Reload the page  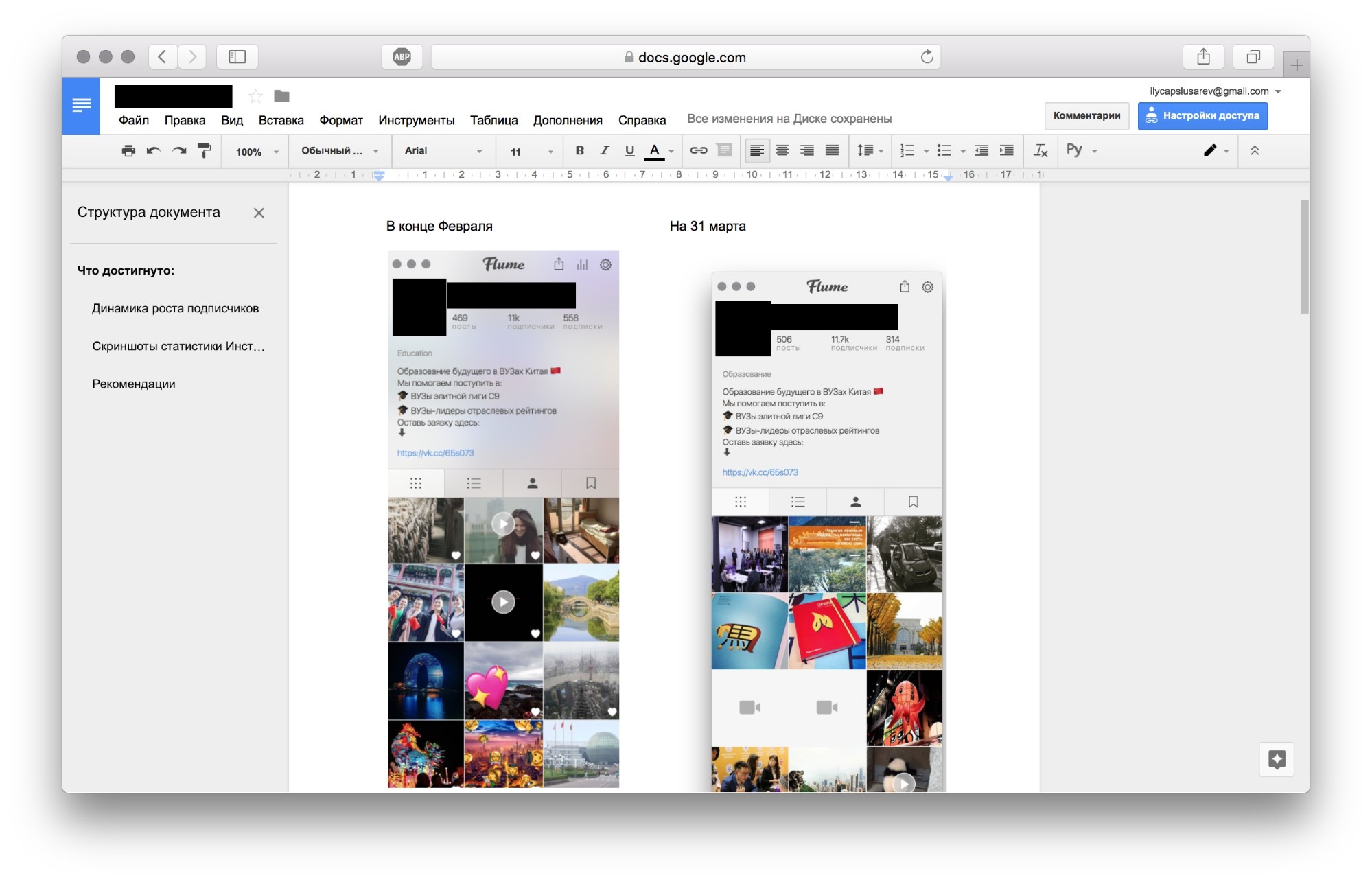pos(927,57)
